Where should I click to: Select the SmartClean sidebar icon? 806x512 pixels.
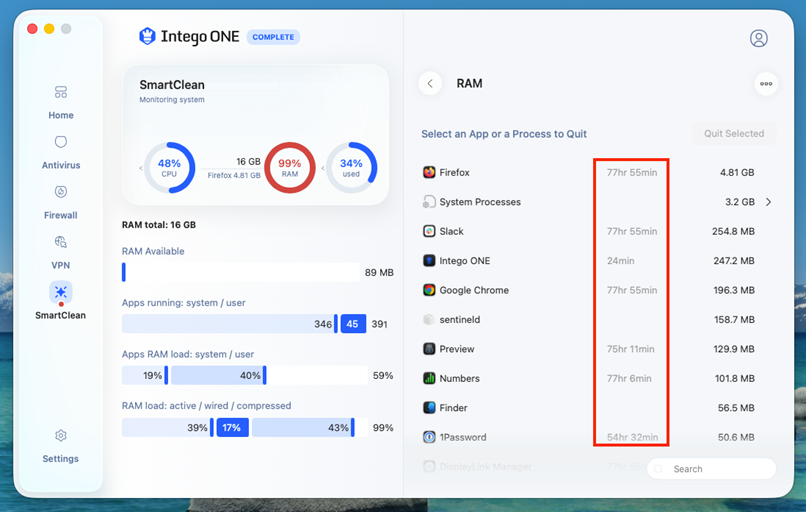(x=61, y=292)
